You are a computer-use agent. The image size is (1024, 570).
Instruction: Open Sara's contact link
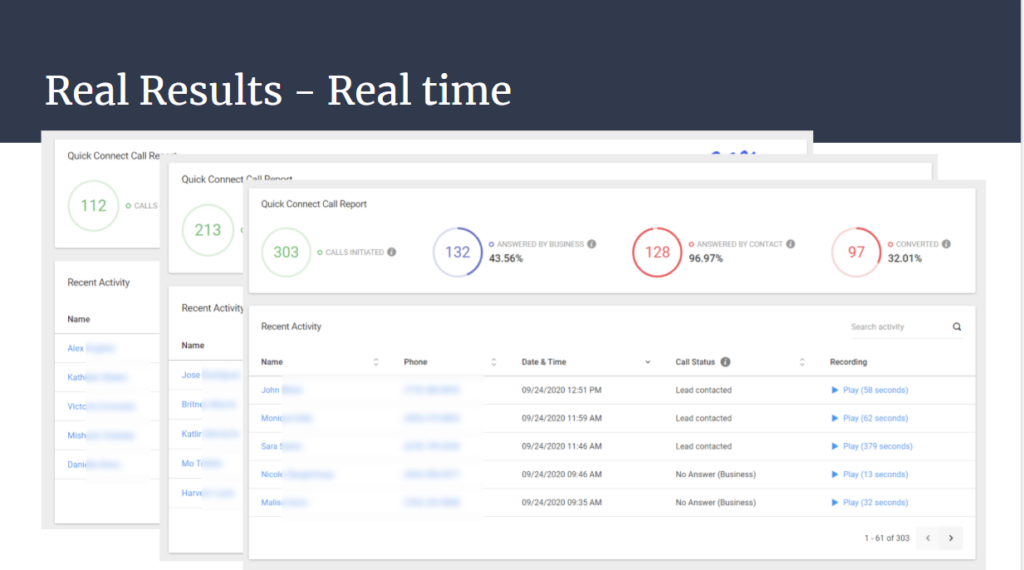click(x=270, y=446)
